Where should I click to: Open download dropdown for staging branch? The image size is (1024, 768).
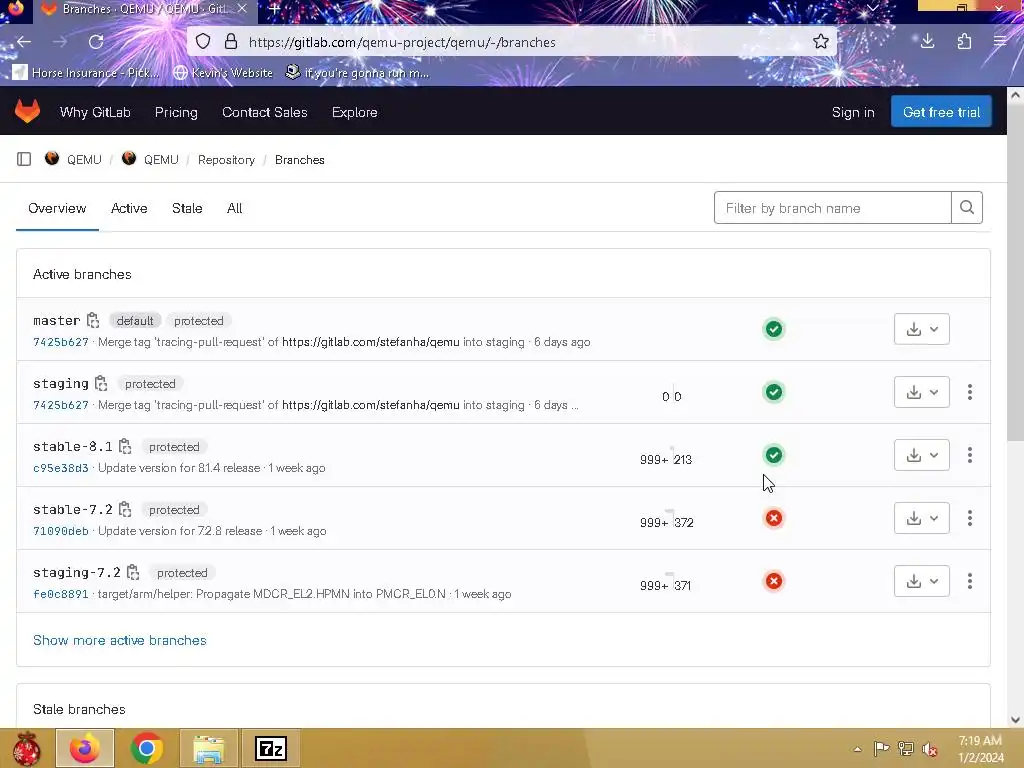(921, 392)
